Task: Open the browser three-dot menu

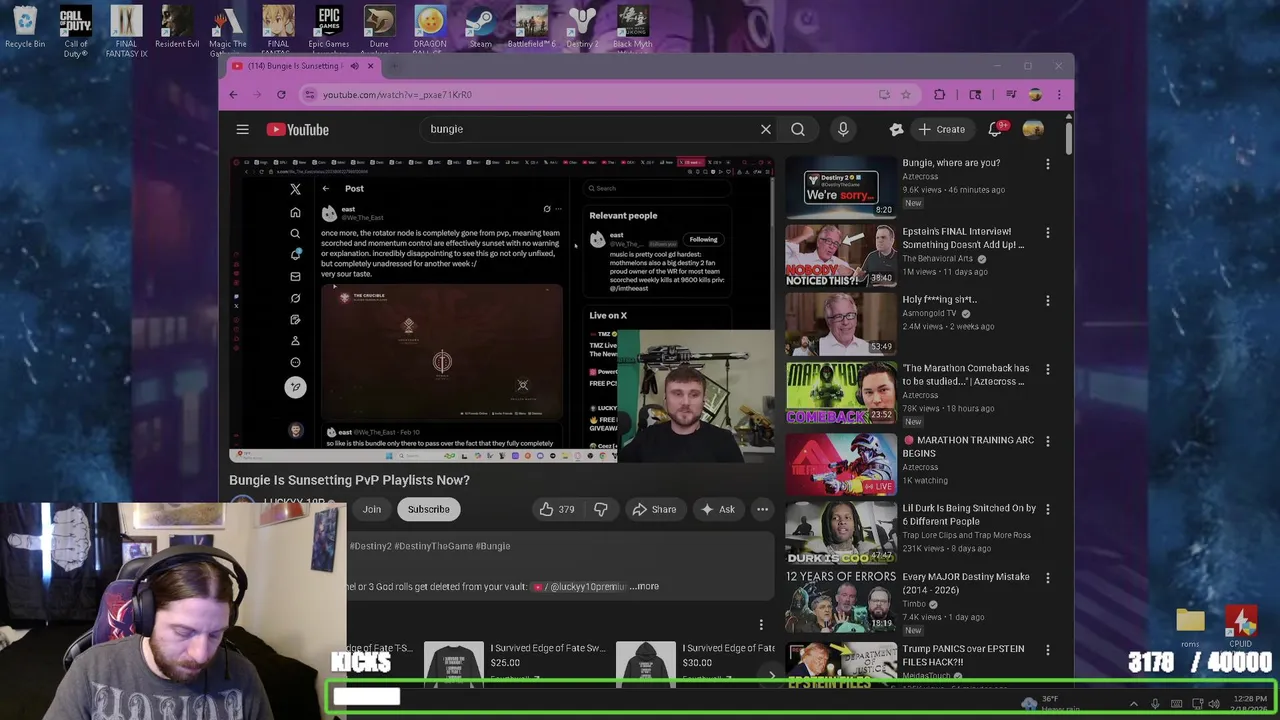Action: click(1059, 94)
